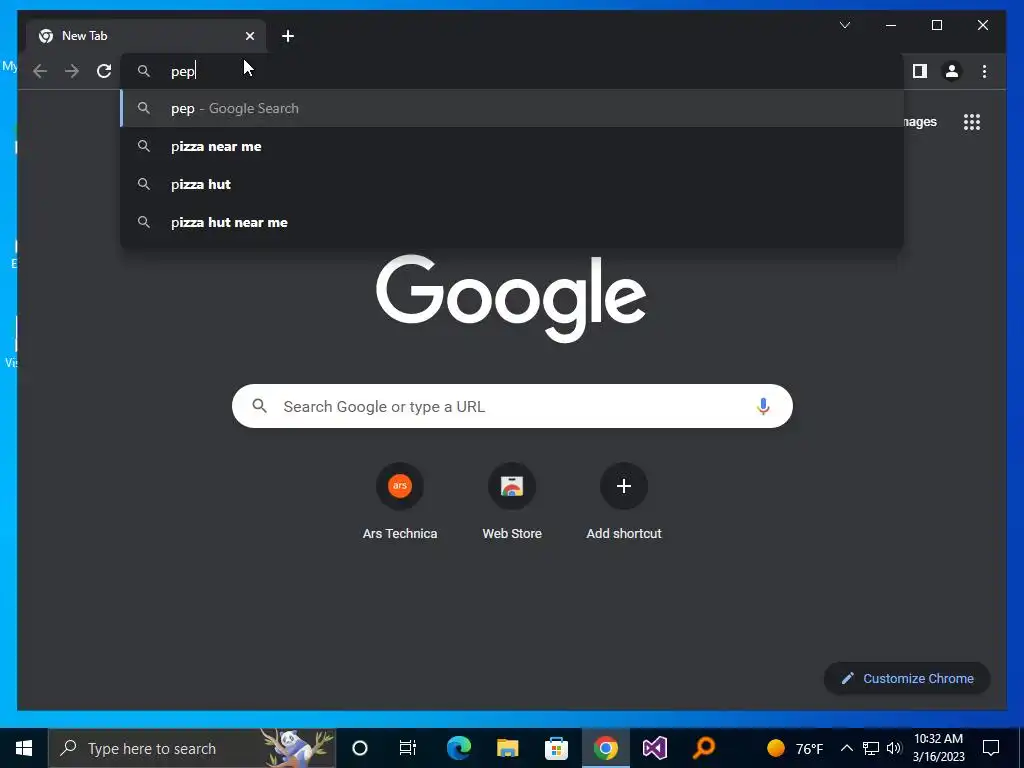Choose the 'pizza hut' suggestion
1024x768 pixels.
[512, 184]
